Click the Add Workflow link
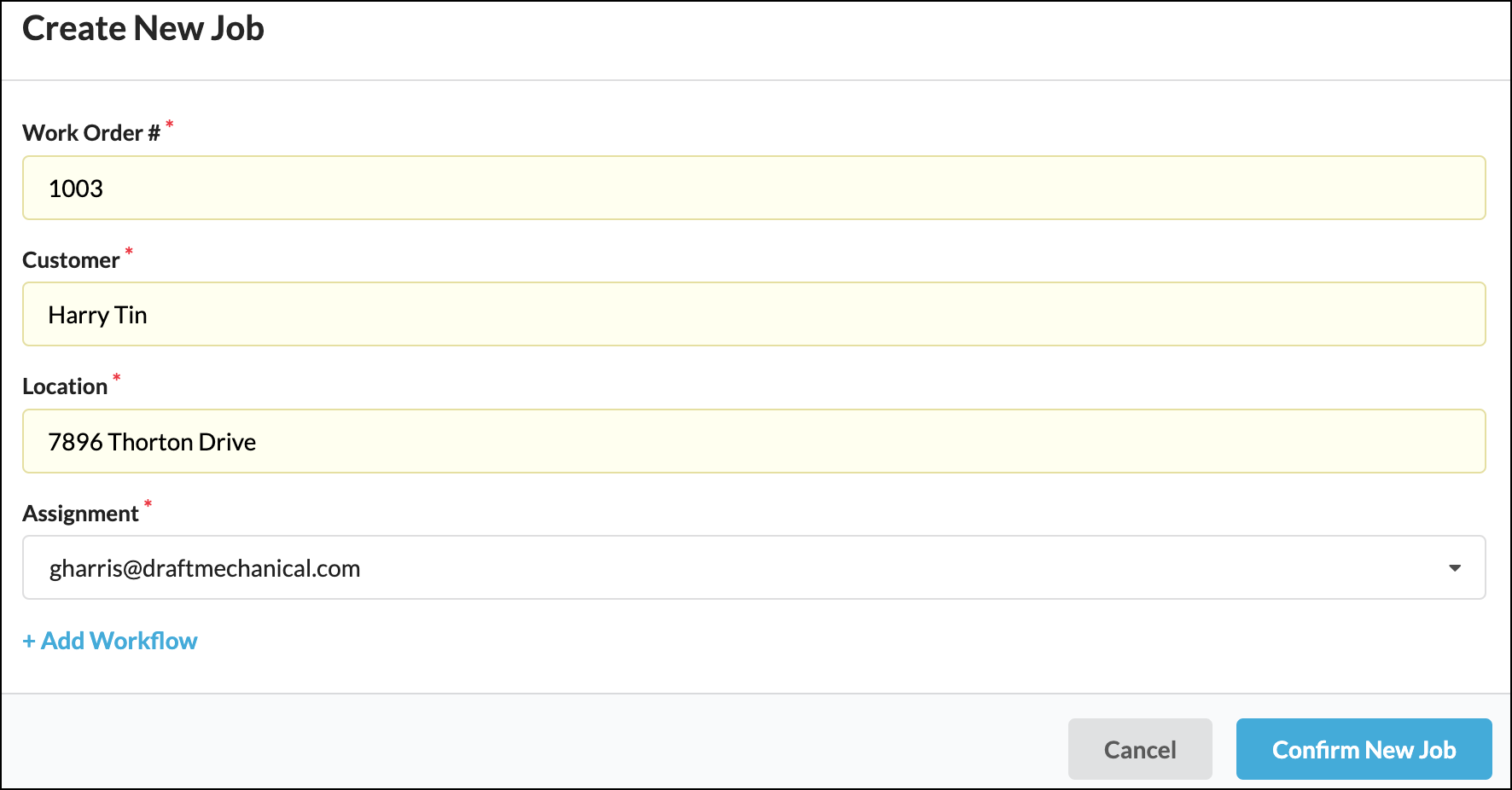1512x790 pixels. click(119, 641)
